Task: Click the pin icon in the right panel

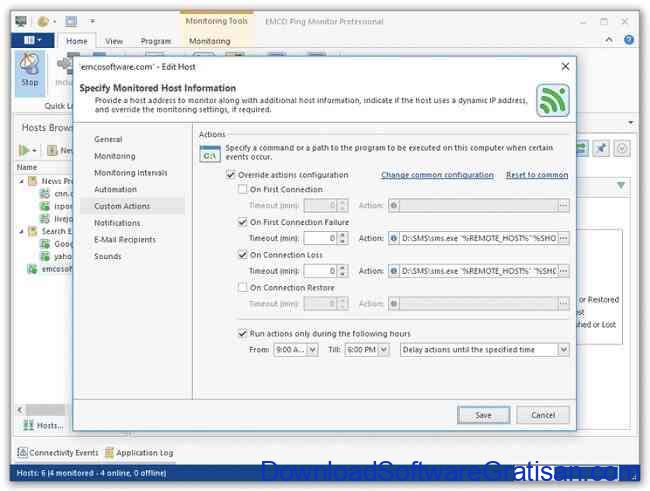Action: [601, 148]
